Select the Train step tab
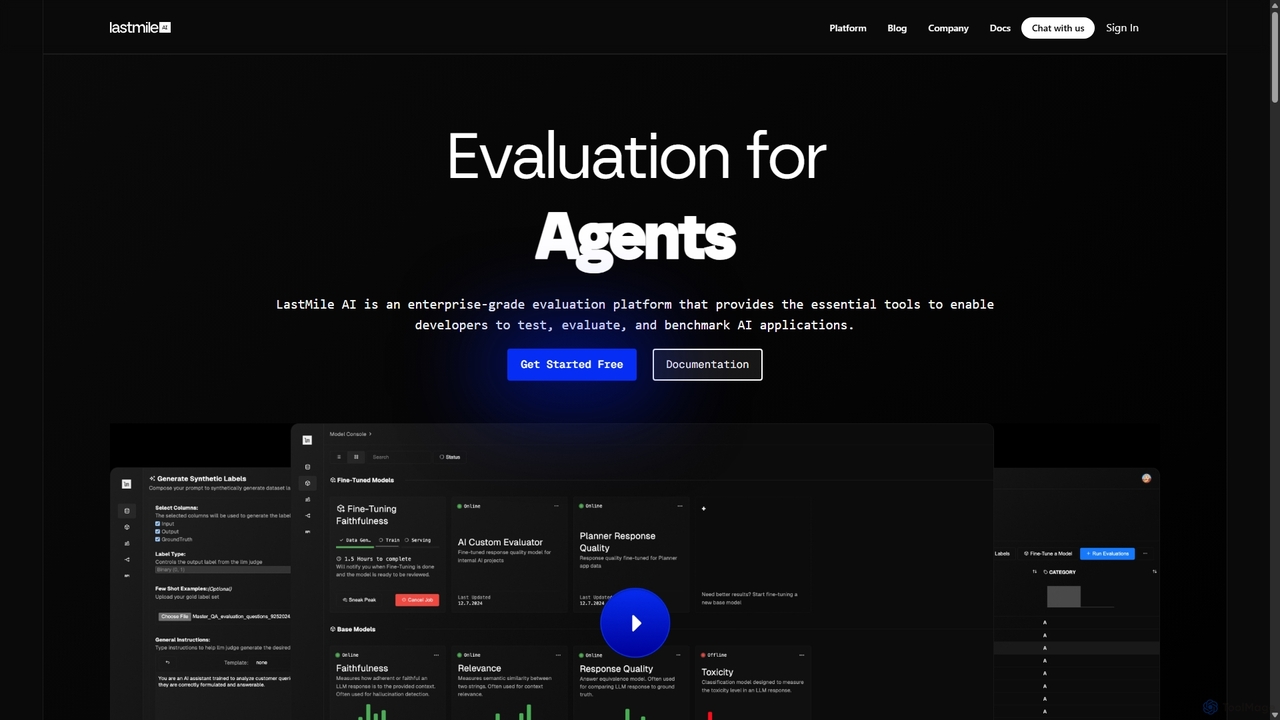 coord(389,540)
